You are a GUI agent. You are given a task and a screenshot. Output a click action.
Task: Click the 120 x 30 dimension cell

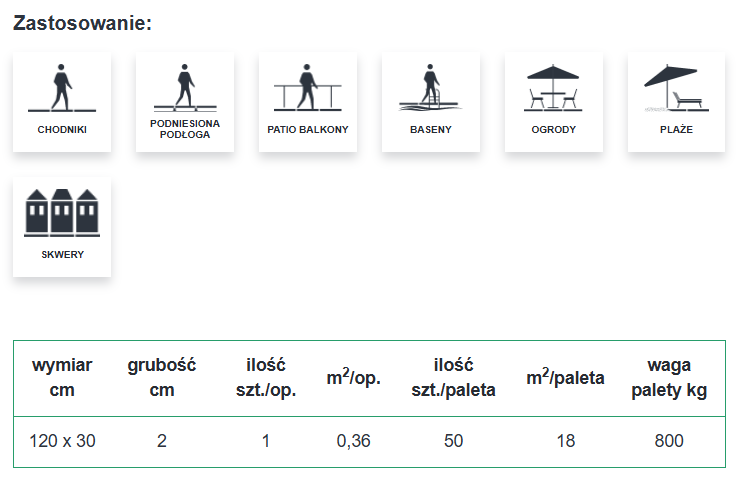tap(62, 441)
